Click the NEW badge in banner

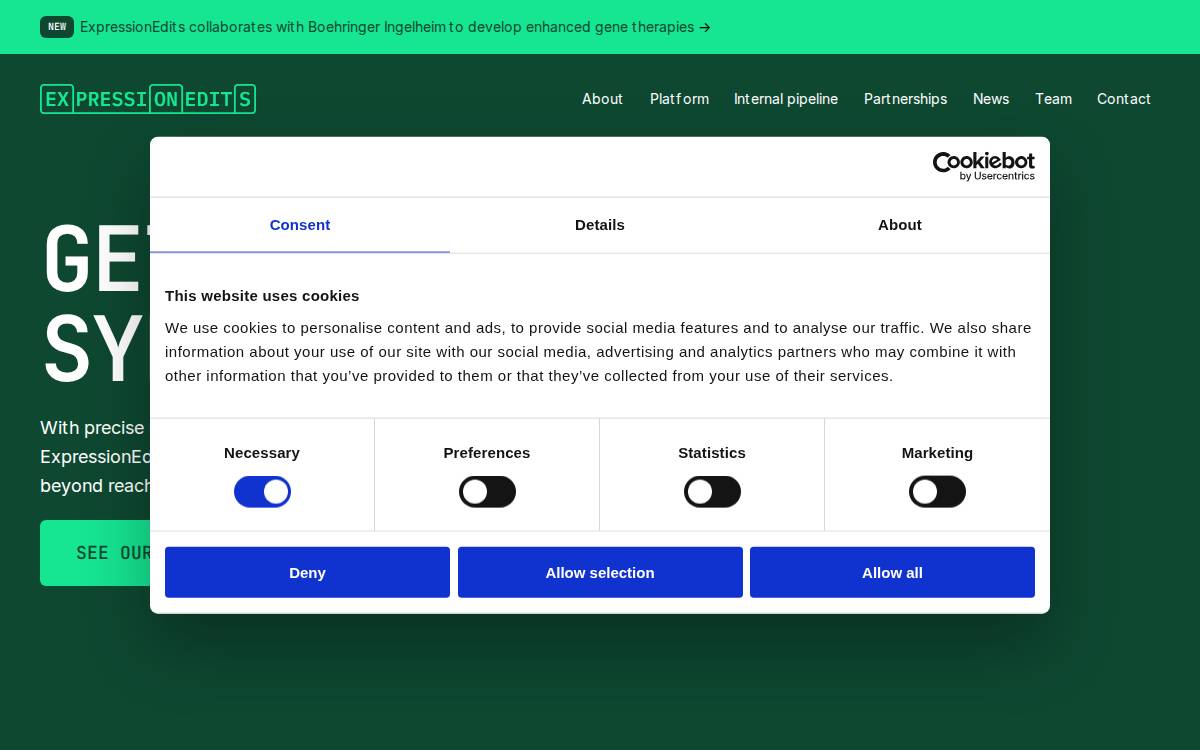tap(57, 27)
